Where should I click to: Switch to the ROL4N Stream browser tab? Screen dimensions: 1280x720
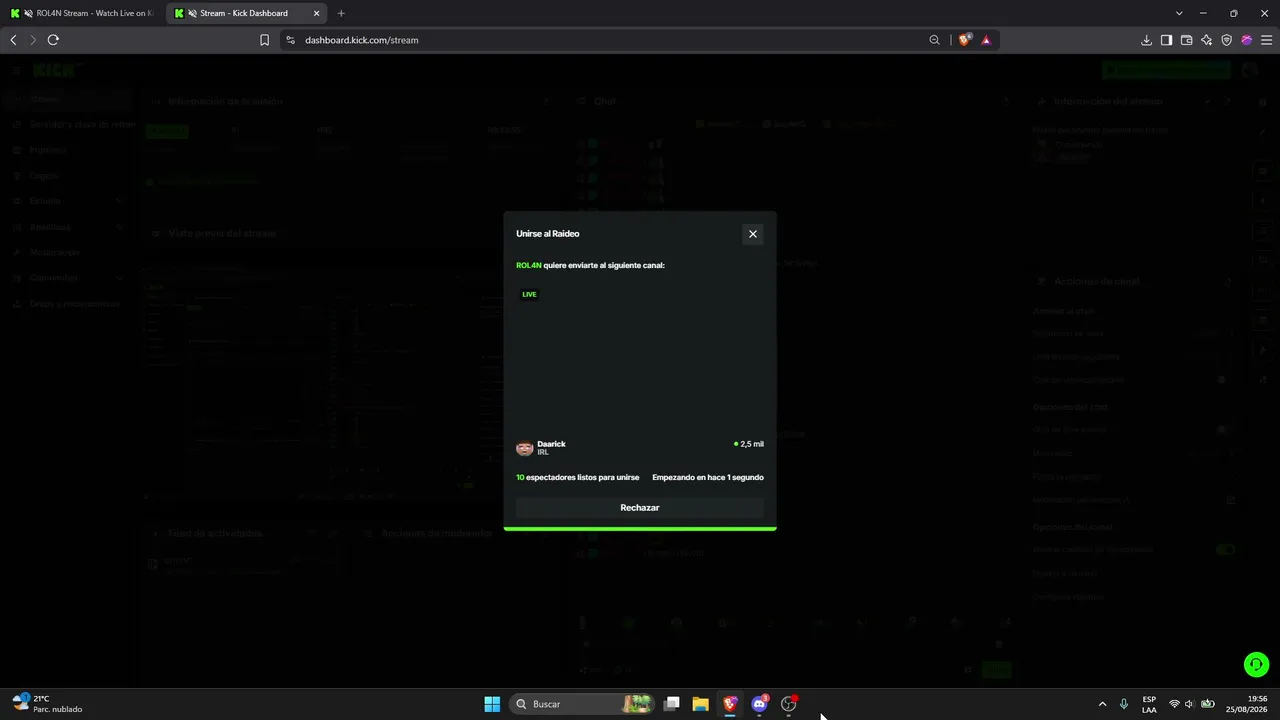82,13
